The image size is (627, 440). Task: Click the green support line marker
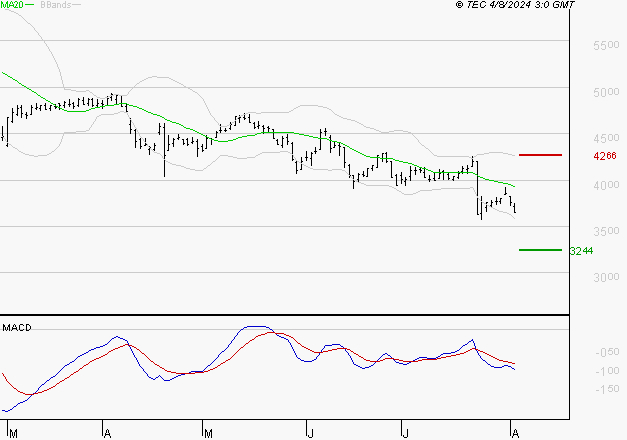540,250
